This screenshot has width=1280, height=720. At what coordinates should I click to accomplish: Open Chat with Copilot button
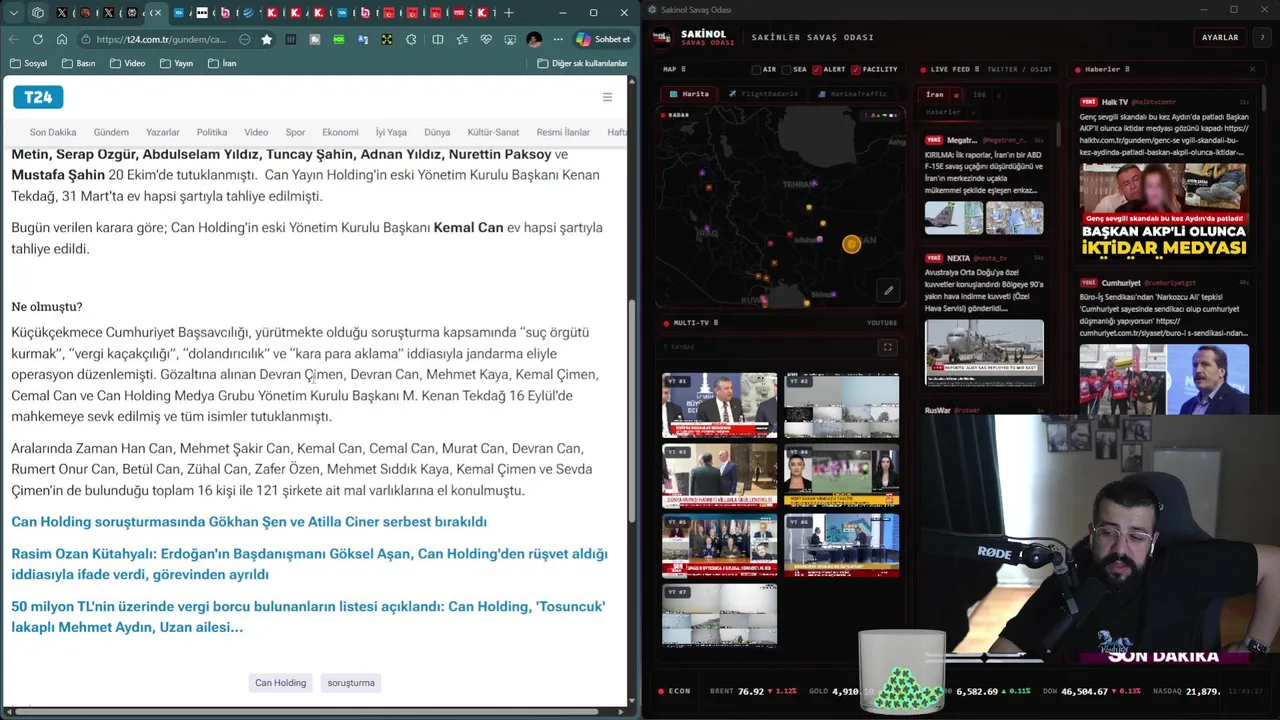coord(603,39)
